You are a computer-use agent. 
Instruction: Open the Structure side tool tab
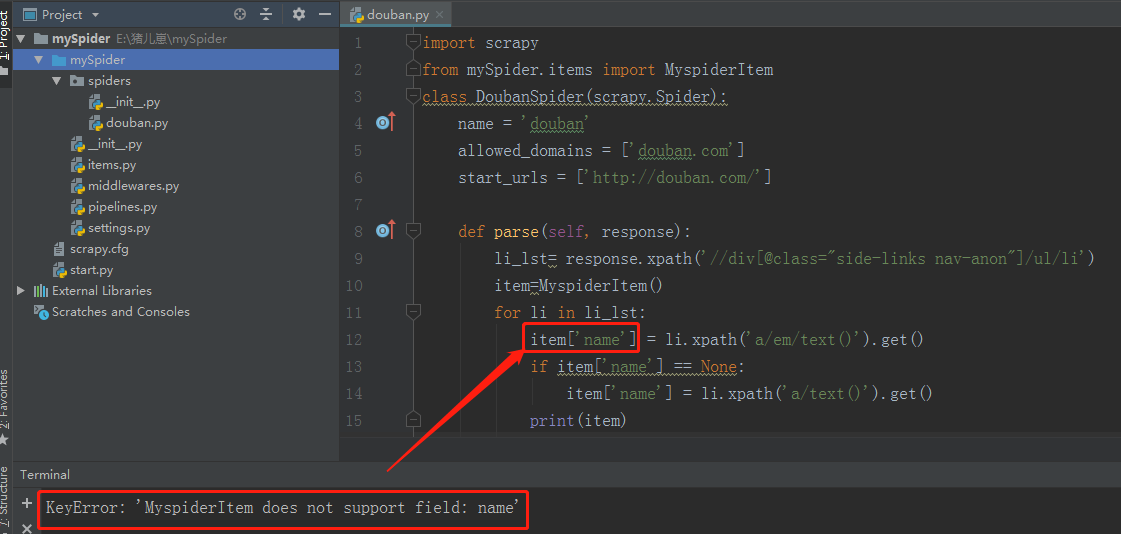pos(6,498)
